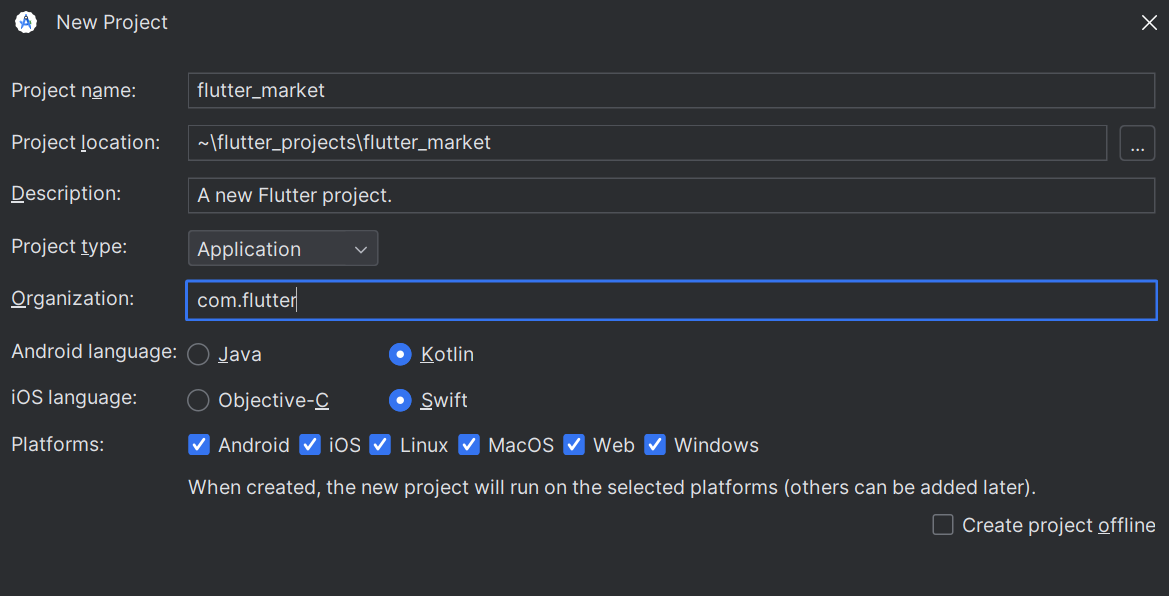Click the Project name input field
Viewport: 1169px width, 596px height.
672,91
